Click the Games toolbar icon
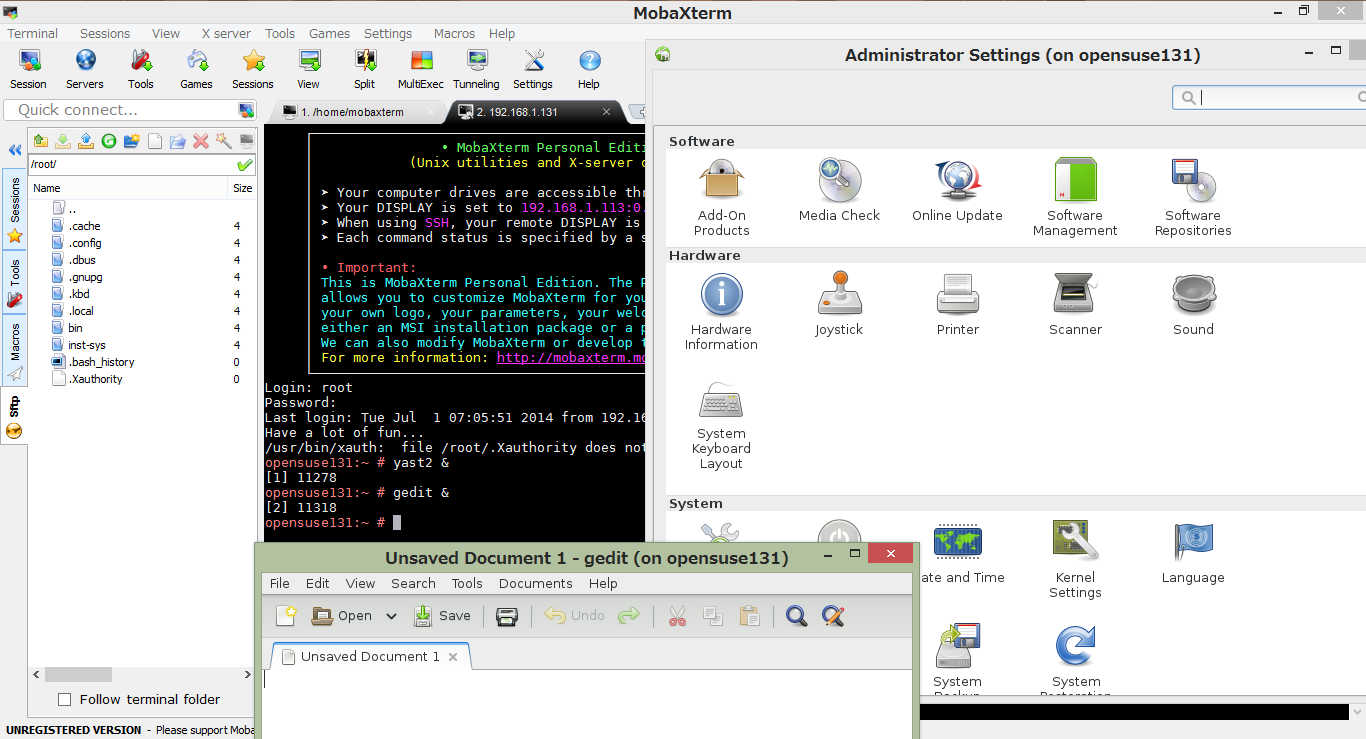The image size is (1366, 739). [x=196, y=69]
